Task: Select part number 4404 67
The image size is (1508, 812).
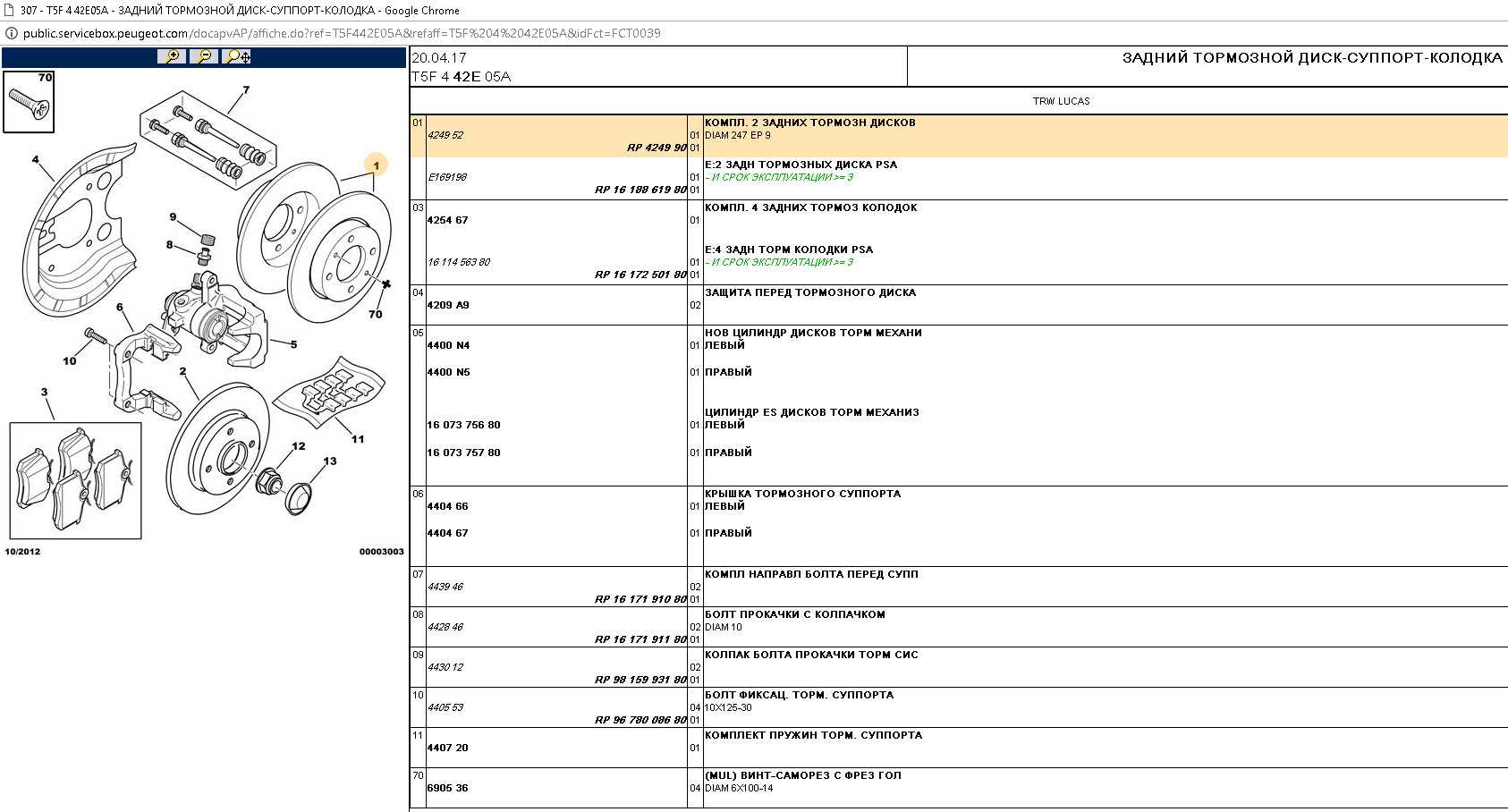Action: 448,533
